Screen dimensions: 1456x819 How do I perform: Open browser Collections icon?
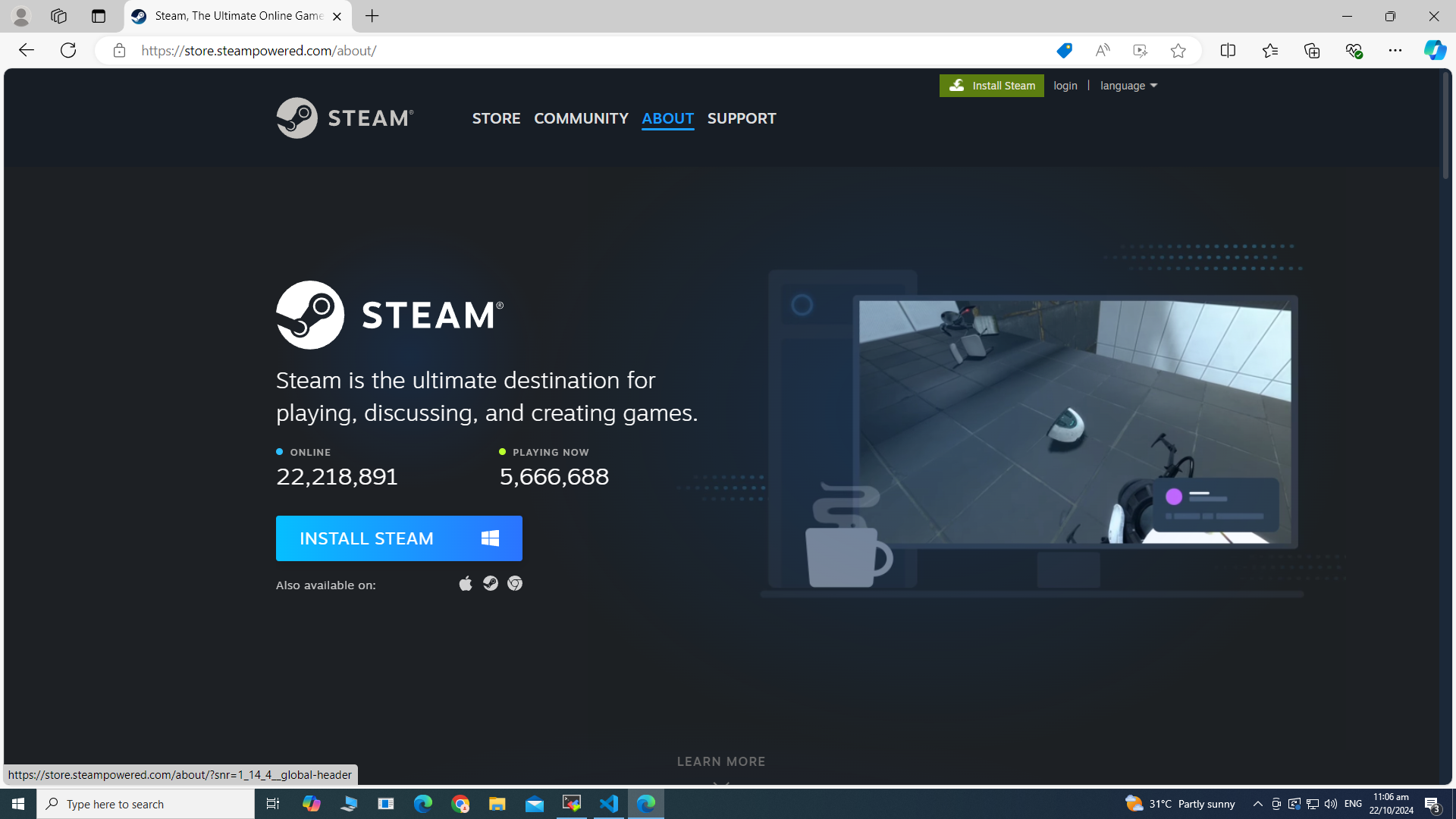click(x=1312, y=51)
